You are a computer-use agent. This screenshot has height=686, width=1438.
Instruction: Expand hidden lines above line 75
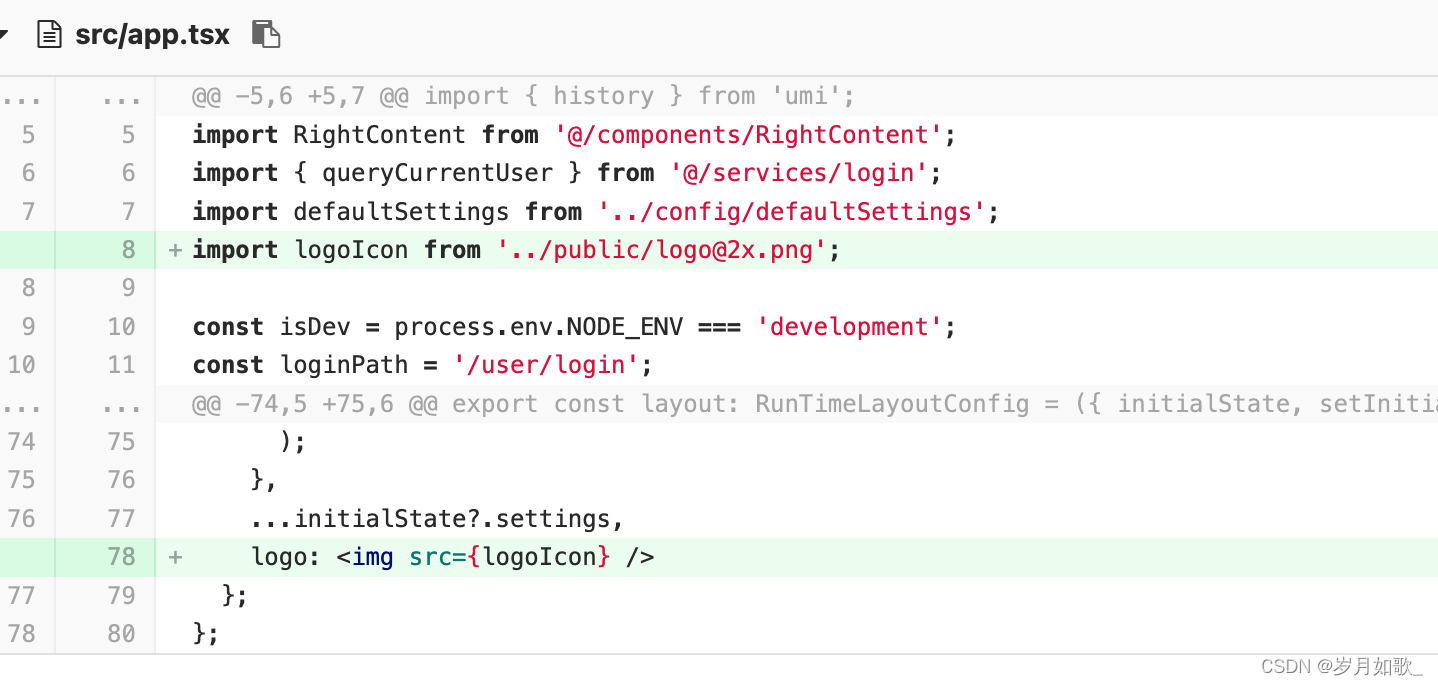click(x=76, y=404)
